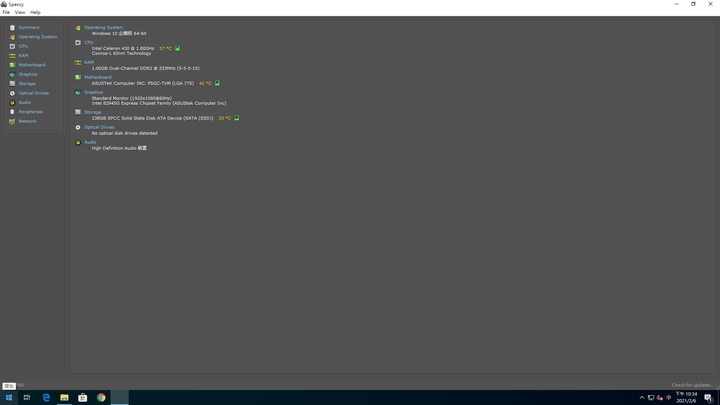Viewport: 720px width, 405px height.
Task: Click the 'No optical disk drives detected' text
Action: click(x=124, y=133)
